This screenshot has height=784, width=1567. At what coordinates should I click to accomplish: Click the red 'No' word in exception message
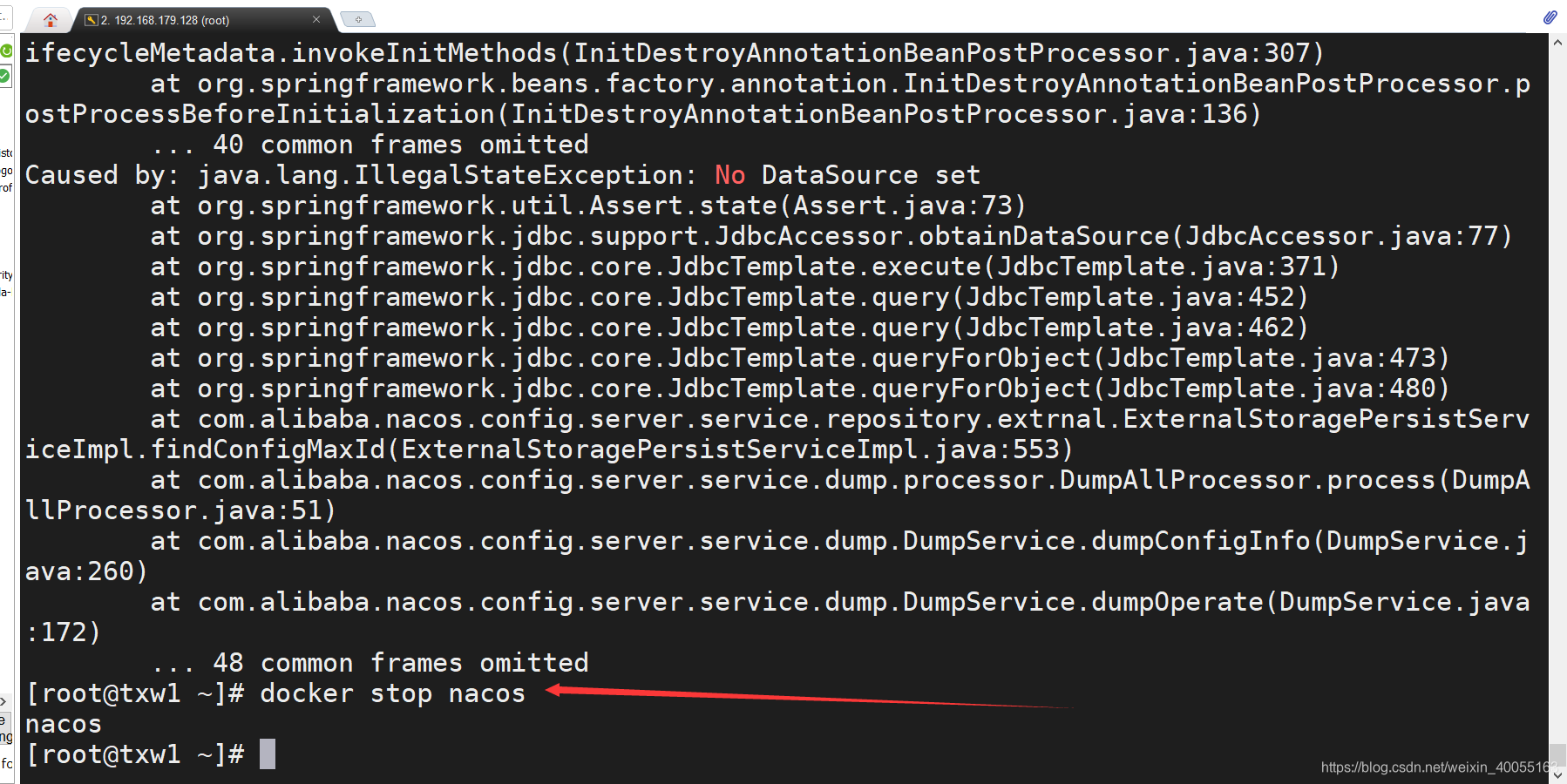click(x=729, y=175)
